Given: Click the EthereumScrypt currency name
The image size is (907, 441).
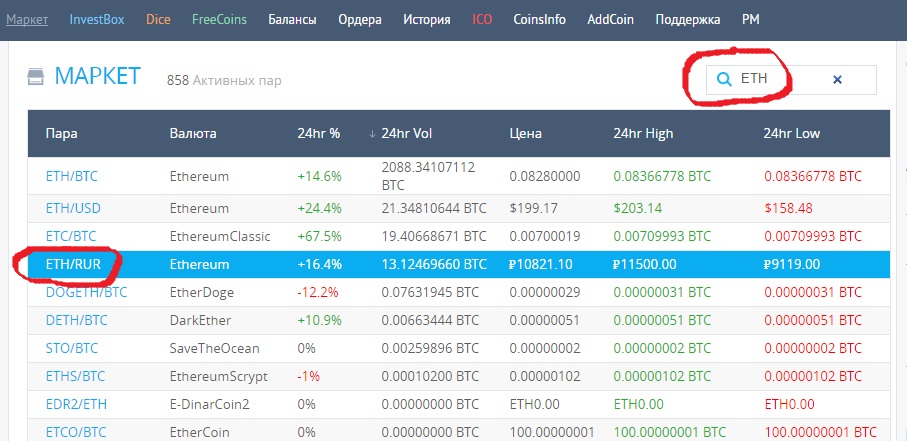Looking at the screenshot, I should (x=219, y=377).
